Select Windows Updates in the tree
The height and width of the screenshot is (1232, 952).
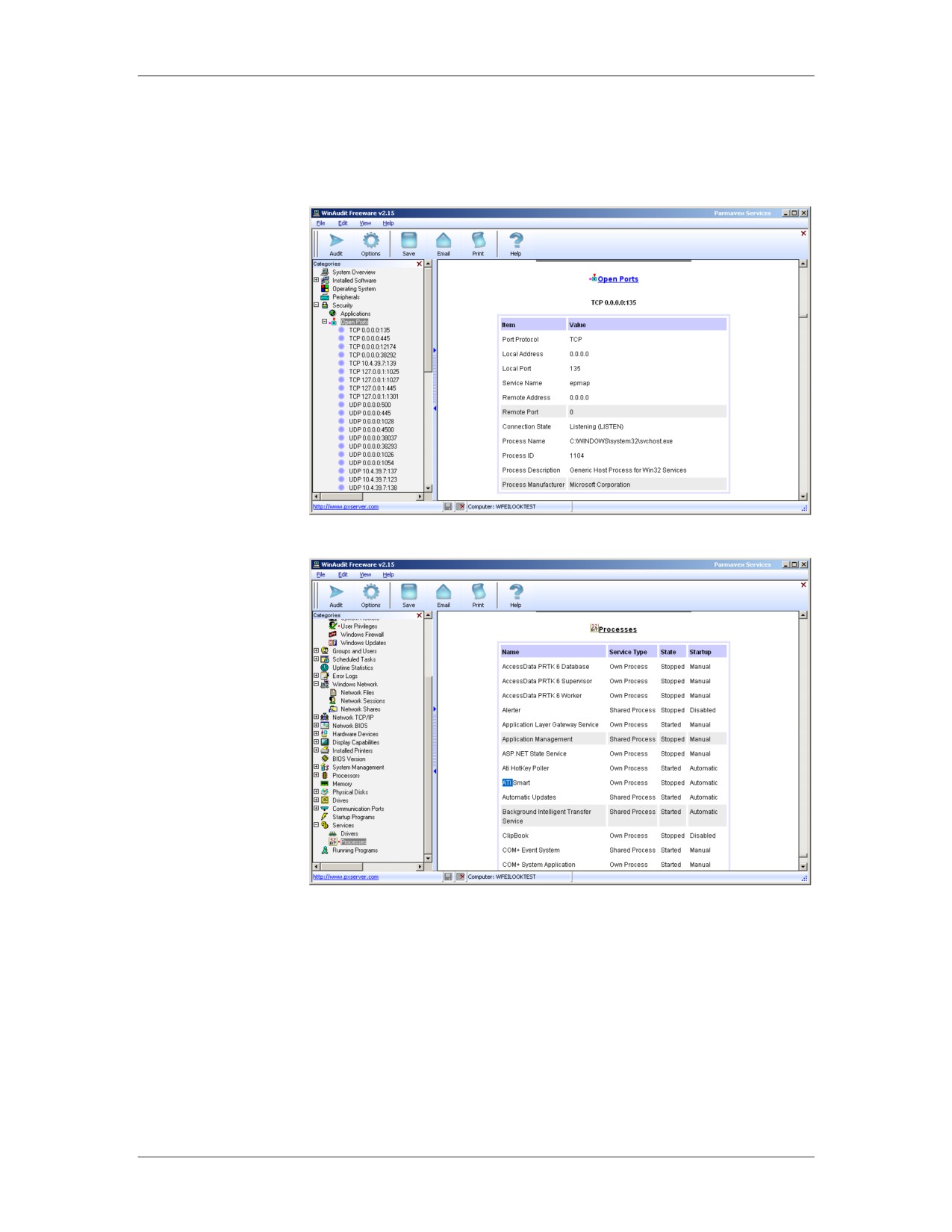click(364, 642)
